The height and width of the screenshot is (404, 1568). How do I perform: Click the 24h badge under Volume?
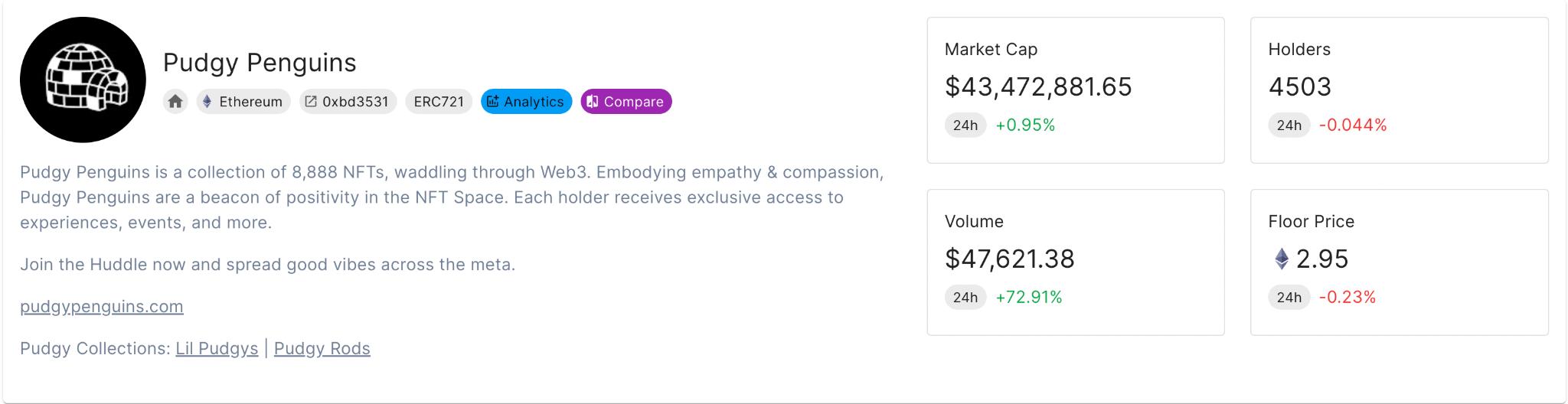click(965, 298)
